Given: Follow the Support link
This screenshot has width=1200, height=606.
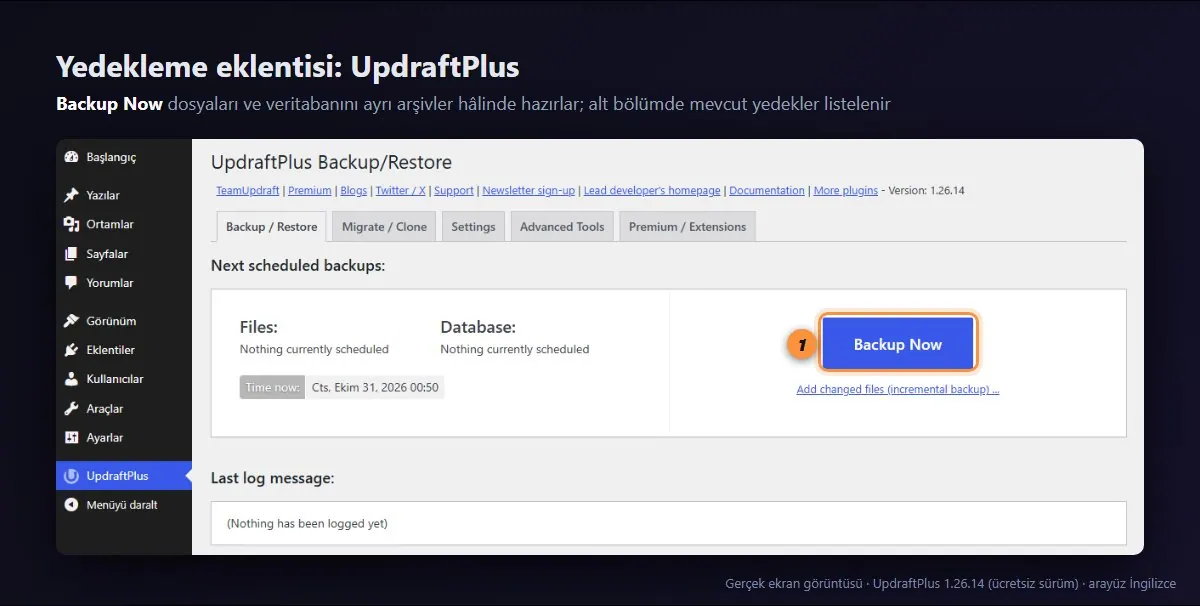Looking at the screenshot, I should click(x=454, y=190).
